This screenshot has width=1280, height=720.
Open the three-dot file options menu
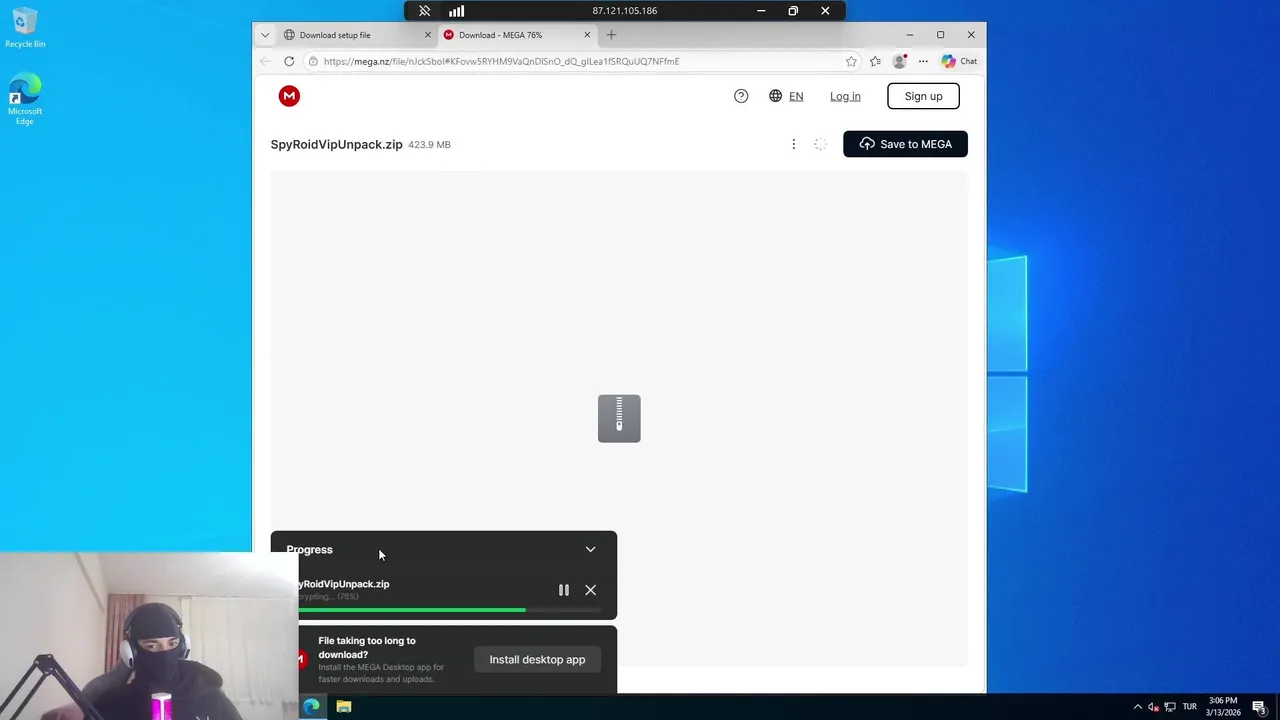point(794,144)
